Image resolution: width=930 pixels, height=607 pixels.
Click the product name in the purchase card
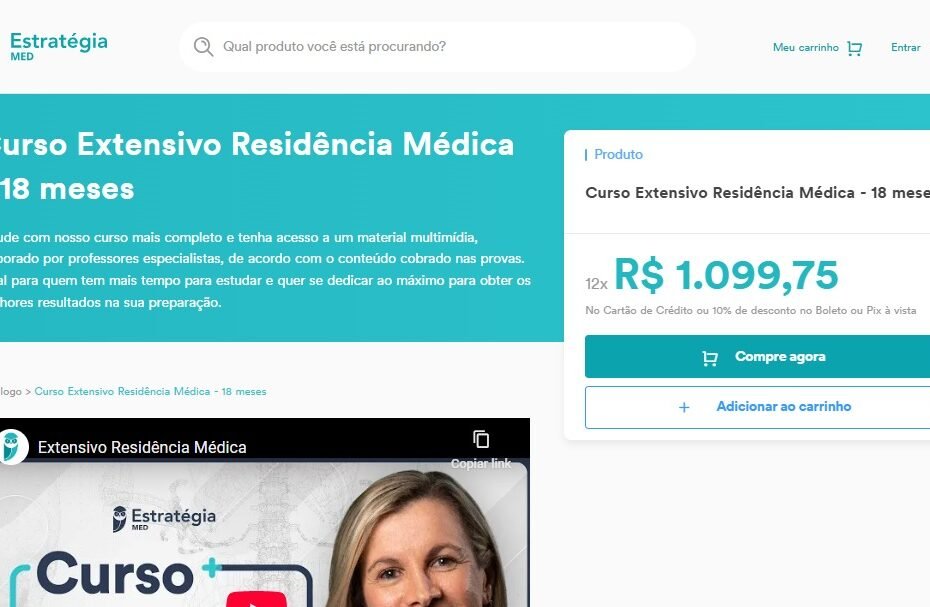click(x=757, y=193)
